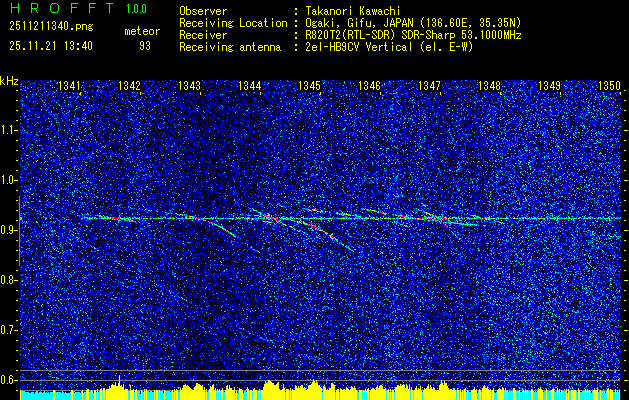Screen dimensions: 629x400
Task: Click time marker 1350
Action: [610, 86]
